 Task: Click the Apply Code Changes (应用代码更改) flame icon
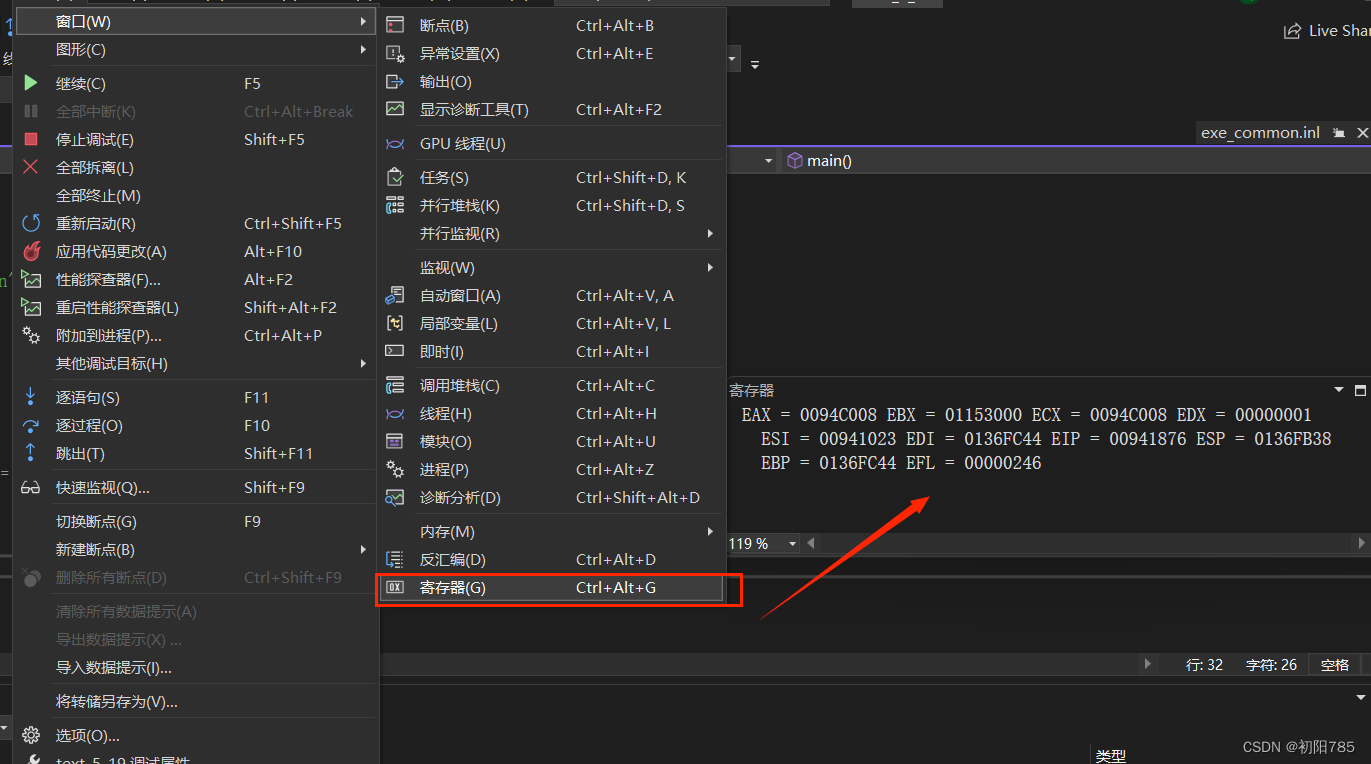pyautogui.click(x=31, y=251)
